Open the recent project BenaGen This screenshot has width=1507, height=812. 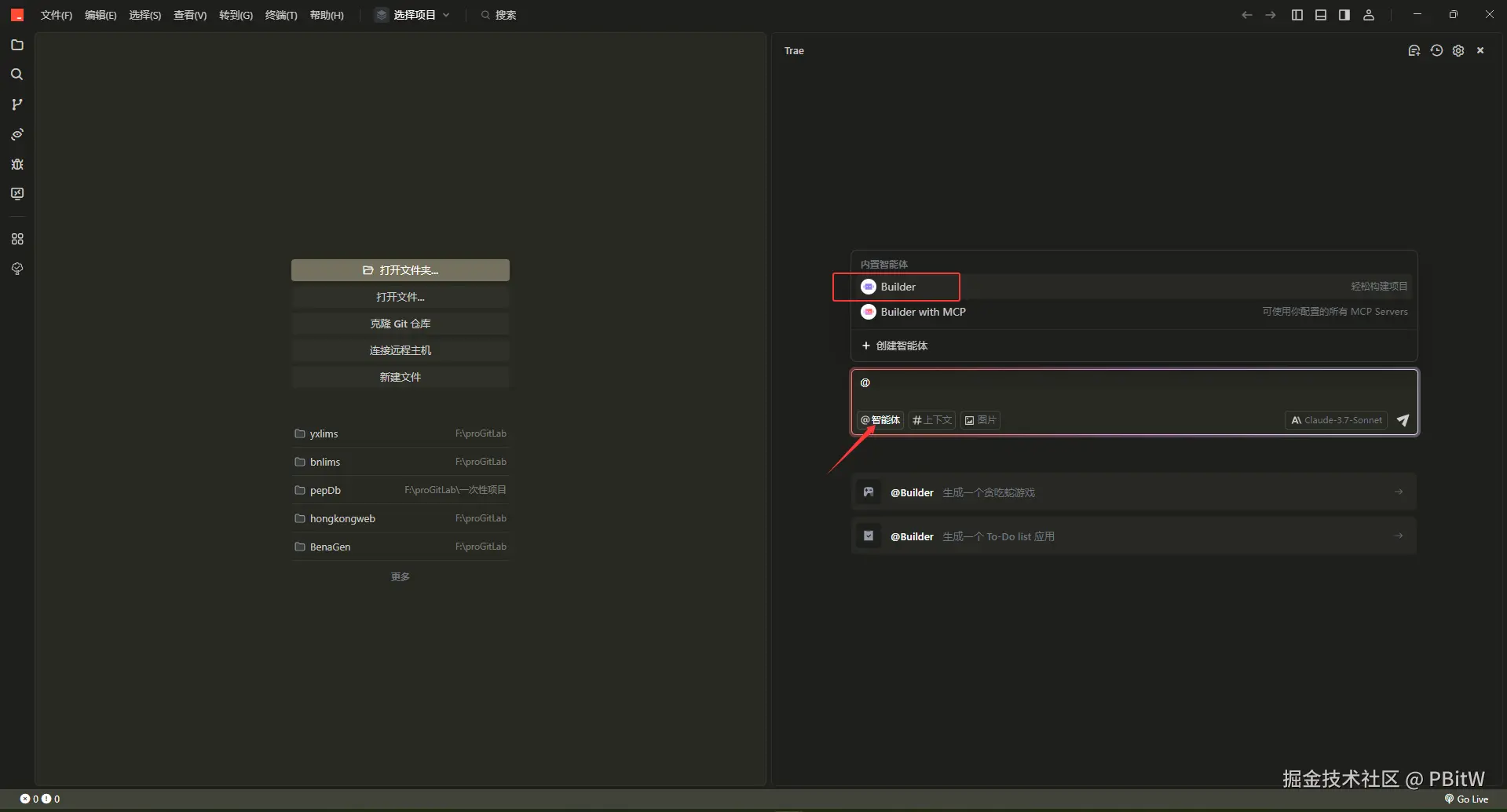tap(401, 547)
